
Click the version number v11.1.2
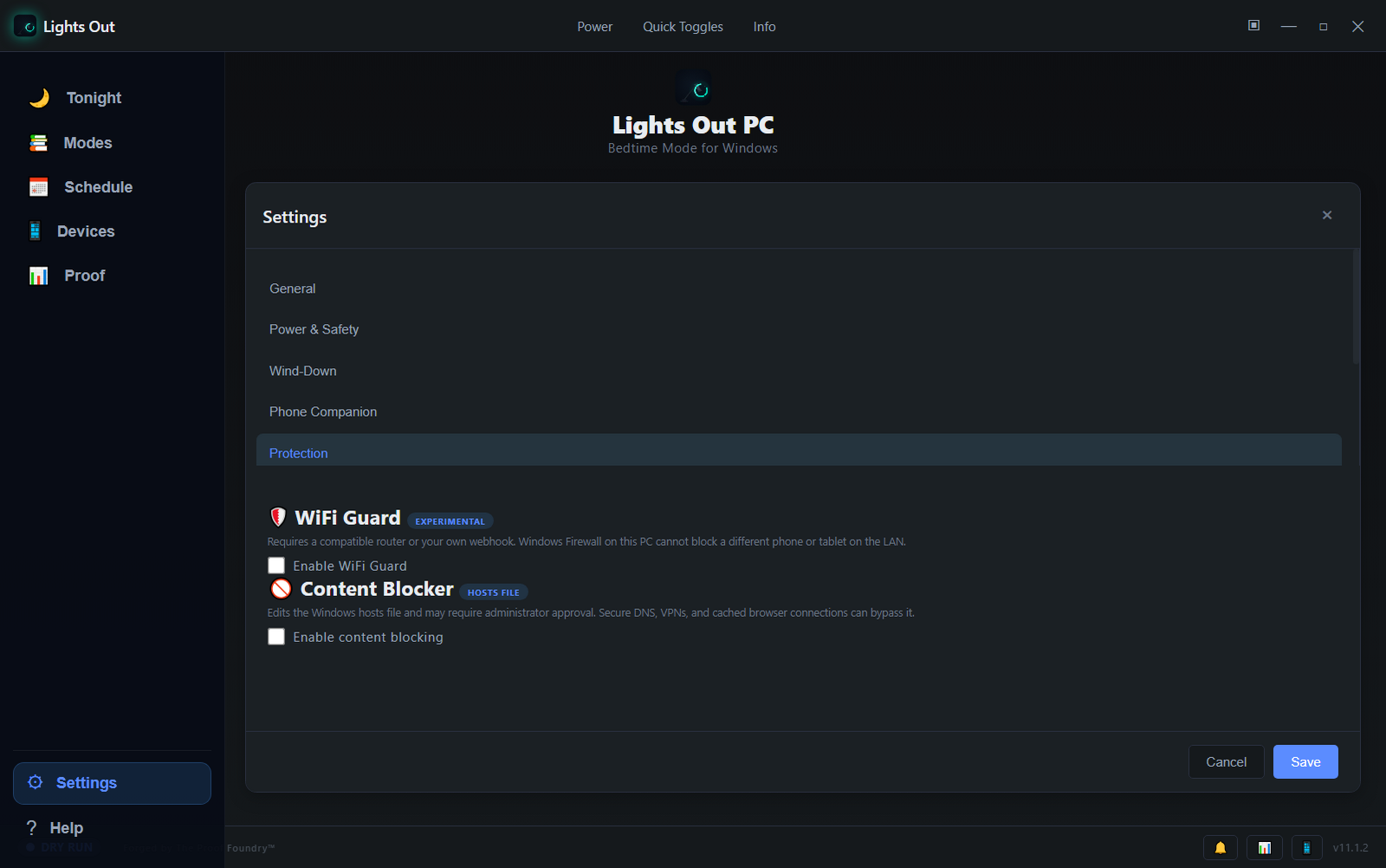pos(1350,848)
